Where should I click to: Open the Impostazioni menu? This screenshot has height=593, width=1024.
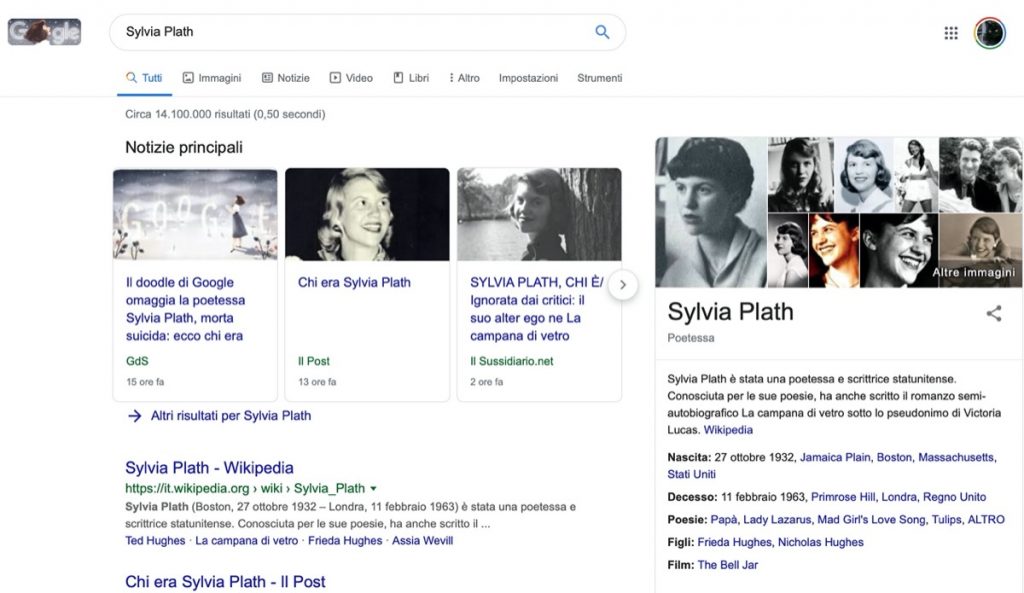tap(527, 77)
